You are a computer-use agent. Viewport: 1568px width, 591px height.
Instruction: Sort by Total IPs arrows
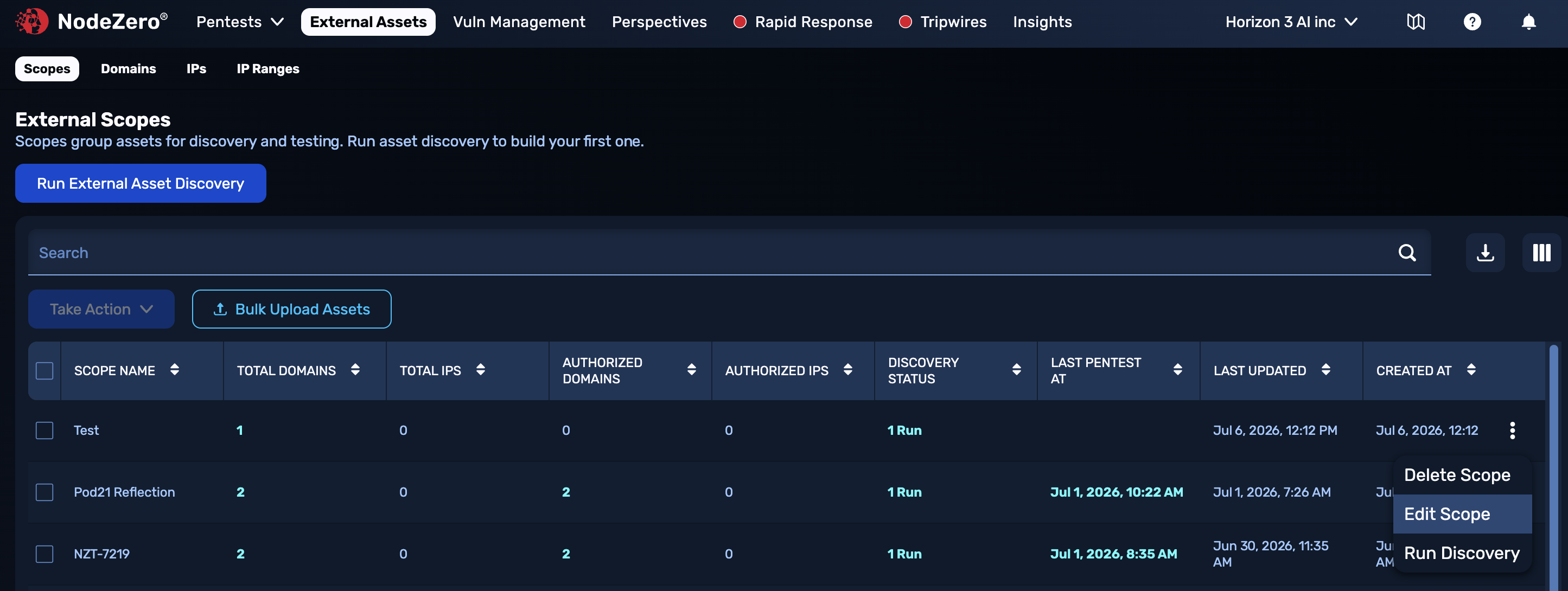tap(480, 370)
